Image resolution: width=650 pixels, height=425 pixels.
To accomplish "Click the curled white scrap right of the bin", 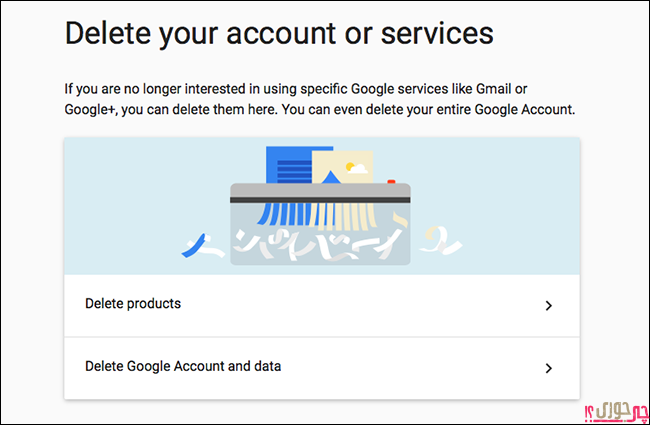I will [440, 241].
